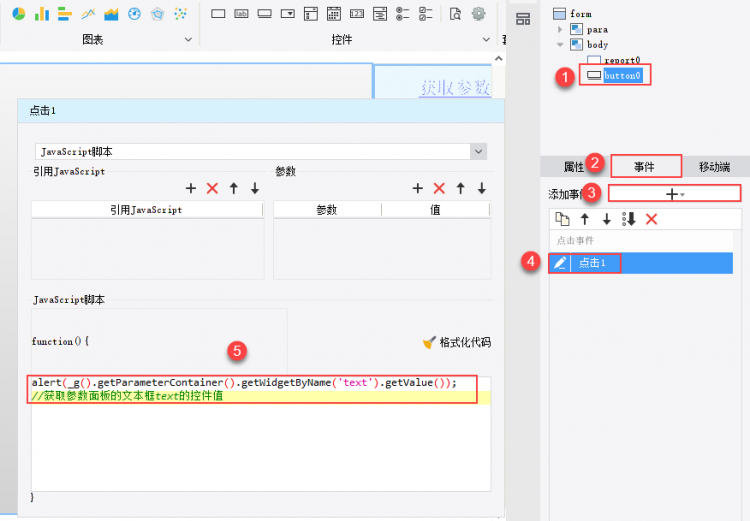Insert a line chart
The image size is (750, 521).
tap(88, 14)
